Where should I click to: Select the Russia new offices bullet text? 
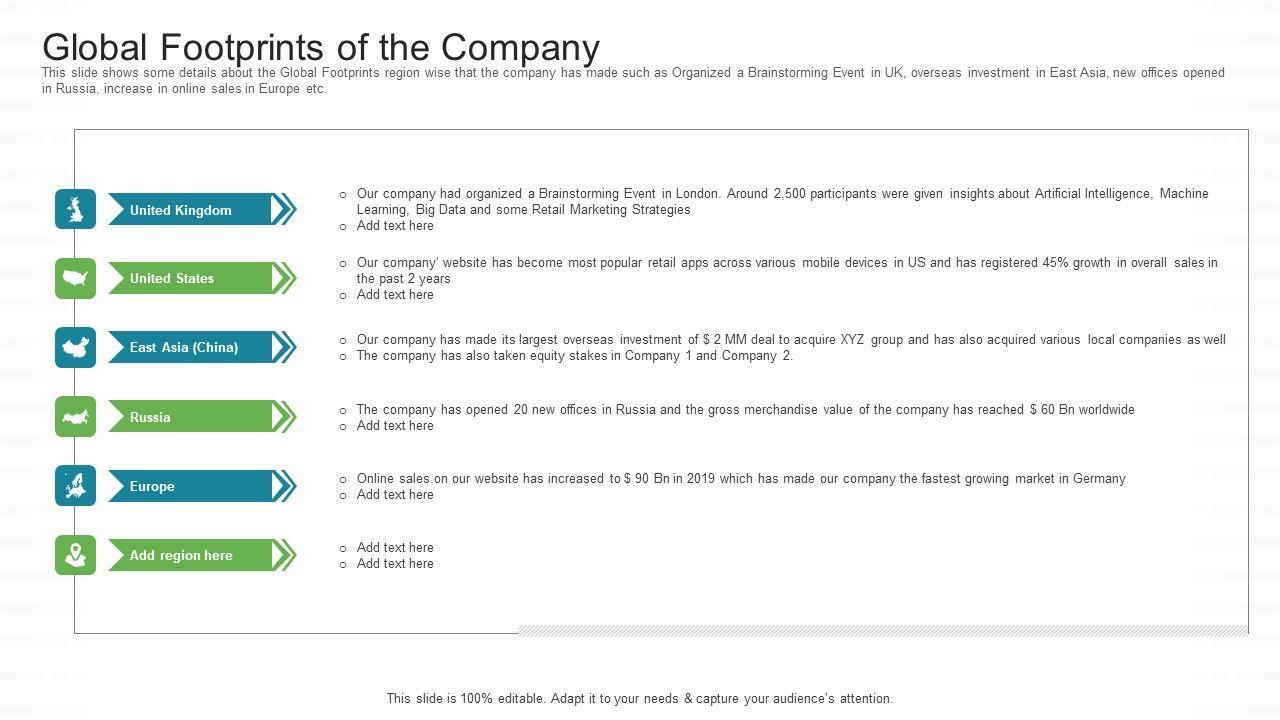[x=745, y=409]
